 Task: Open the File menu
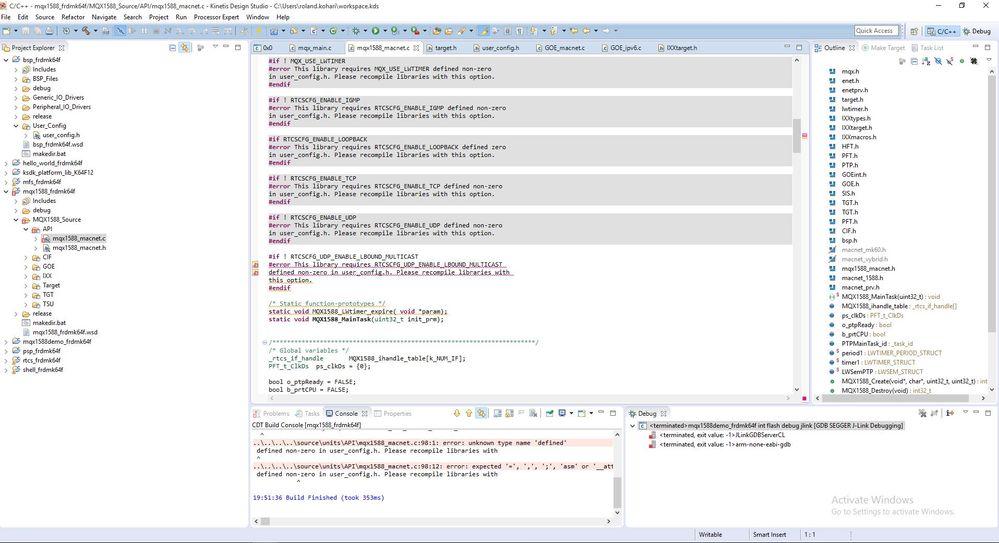[6, 17]
